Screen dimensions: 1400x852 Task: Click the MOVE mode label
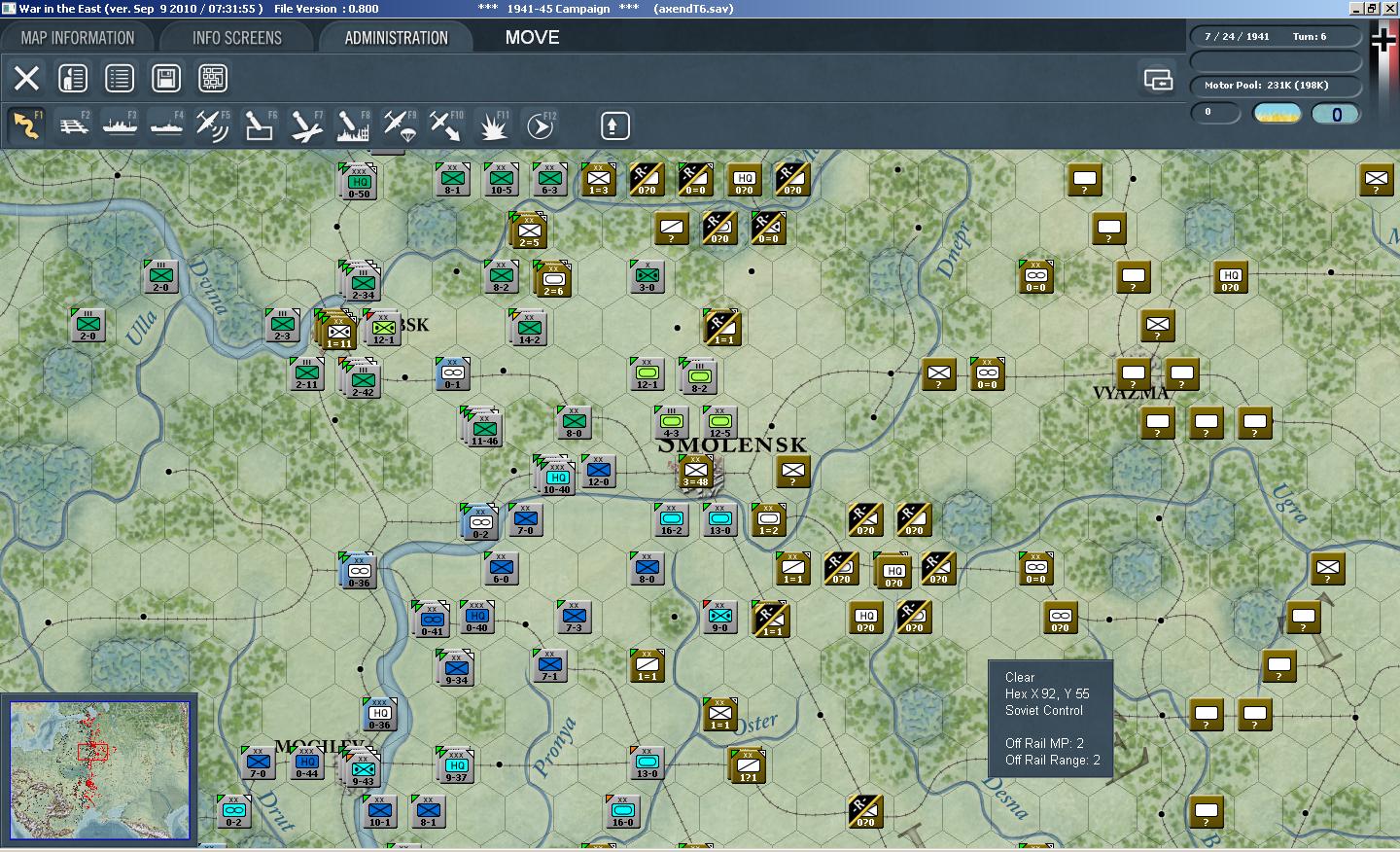[x=532, y=38]
